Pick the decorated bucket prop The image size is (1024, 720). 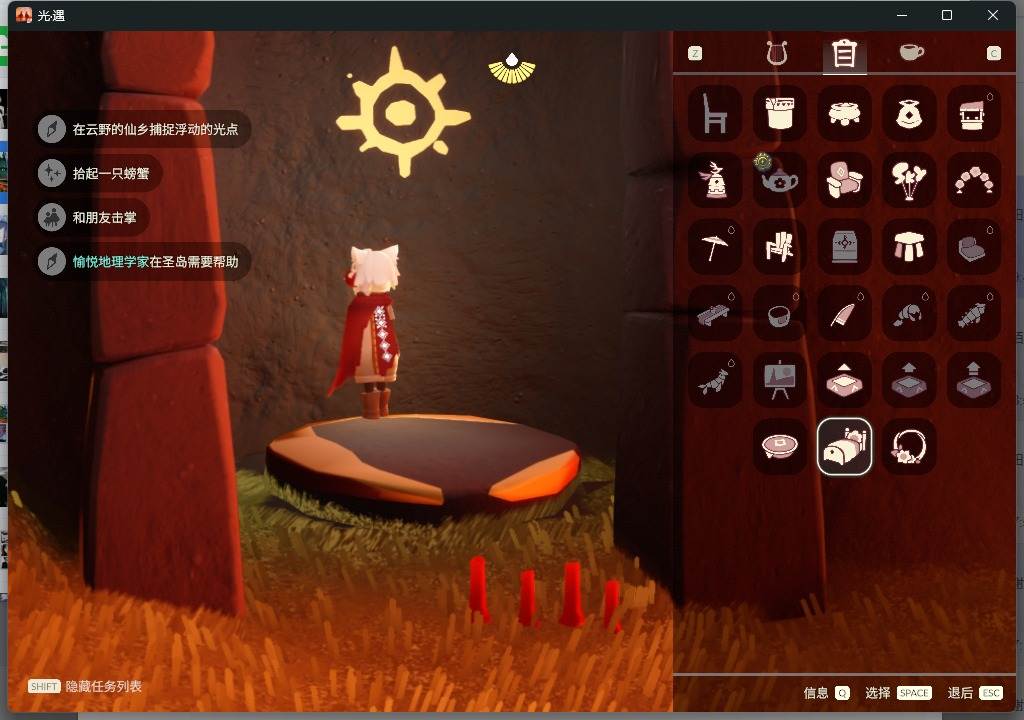pyautogui.click(x=780, y=113)
